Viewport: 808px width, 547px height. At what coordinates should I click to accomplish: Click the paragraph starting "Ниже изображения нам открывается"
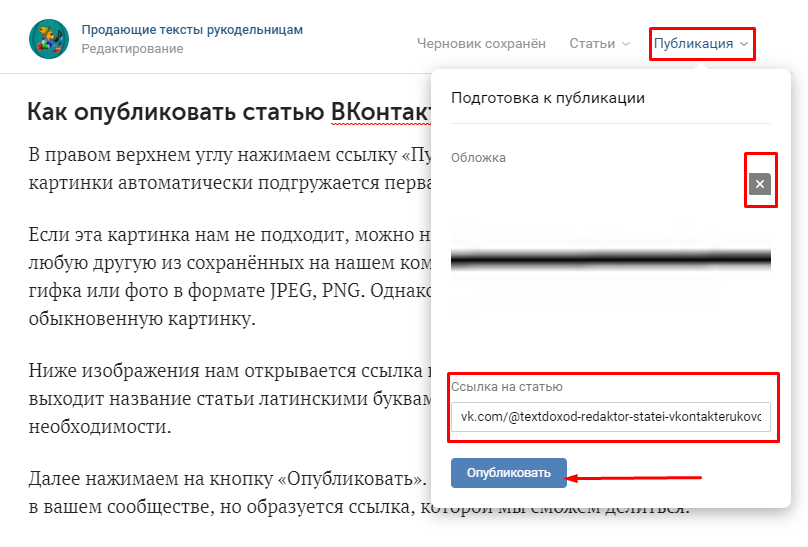click(x=229, y=398)
